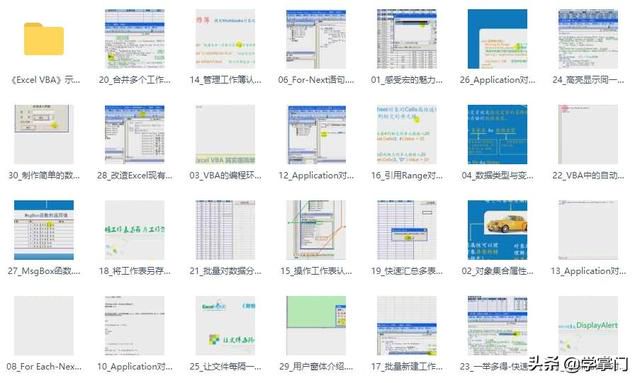Select the 20_合并多个工作 video thumbnail
Image resolution: width=640 pixels, height=383 pixels.
pyautogui.click(x=134, y=39)
